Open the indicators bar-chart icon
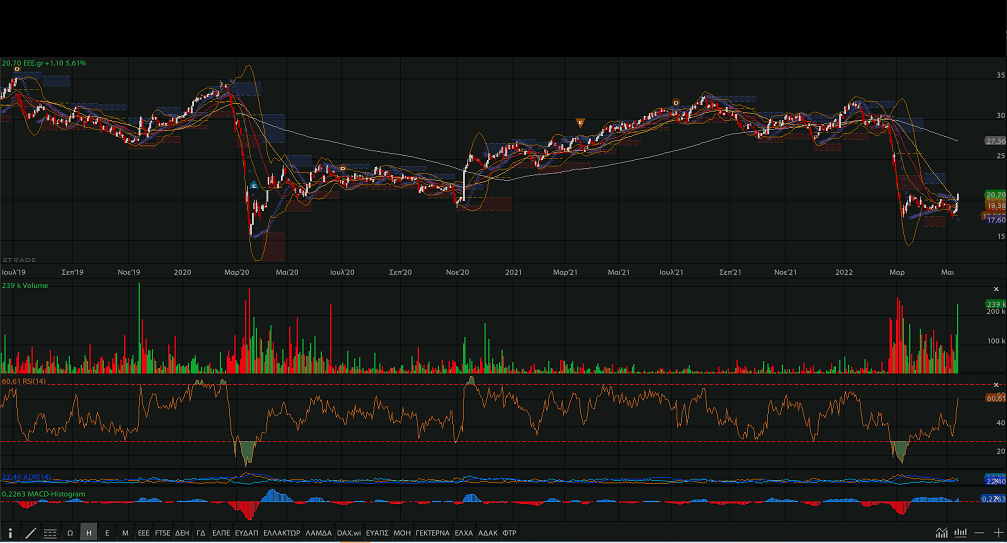Image resolution: width=1007 pixels, height=543 pixels. click(961, 533)
